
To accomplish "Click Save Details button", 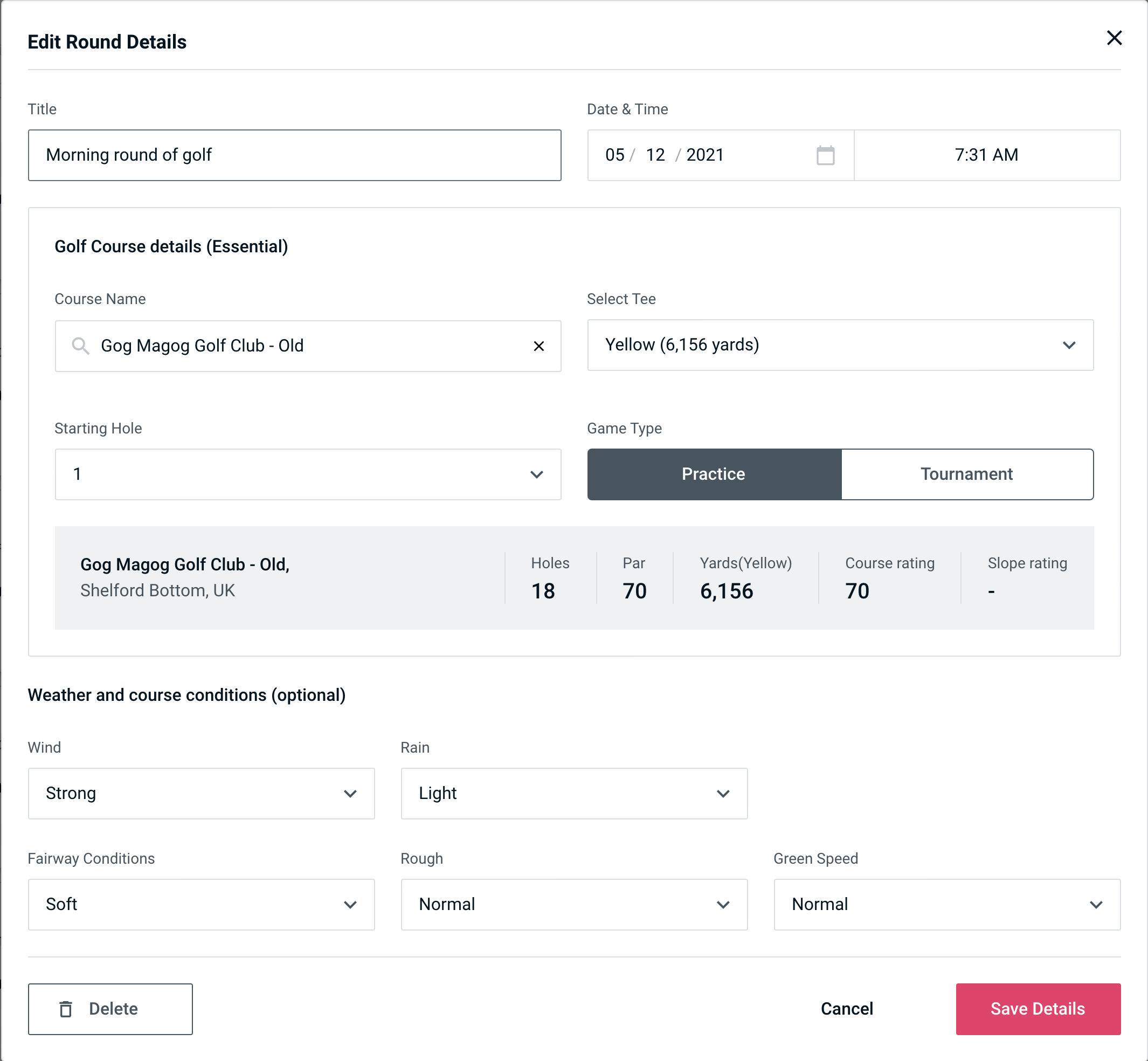I will click(1038, 1009).
